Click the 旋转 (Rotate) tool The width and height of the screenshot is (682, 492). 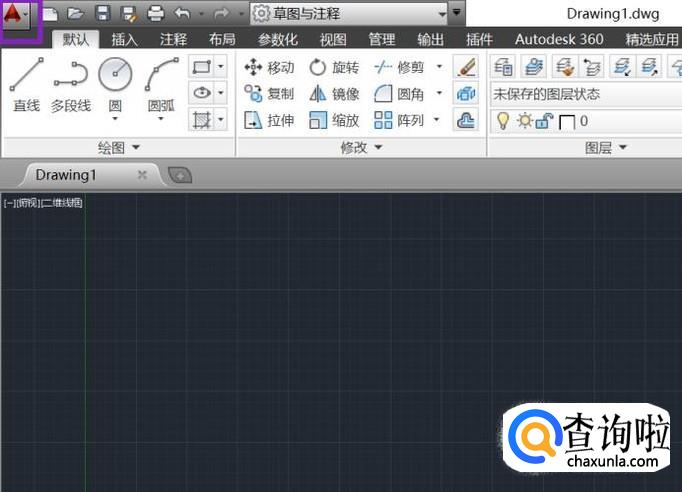point(334,67)
